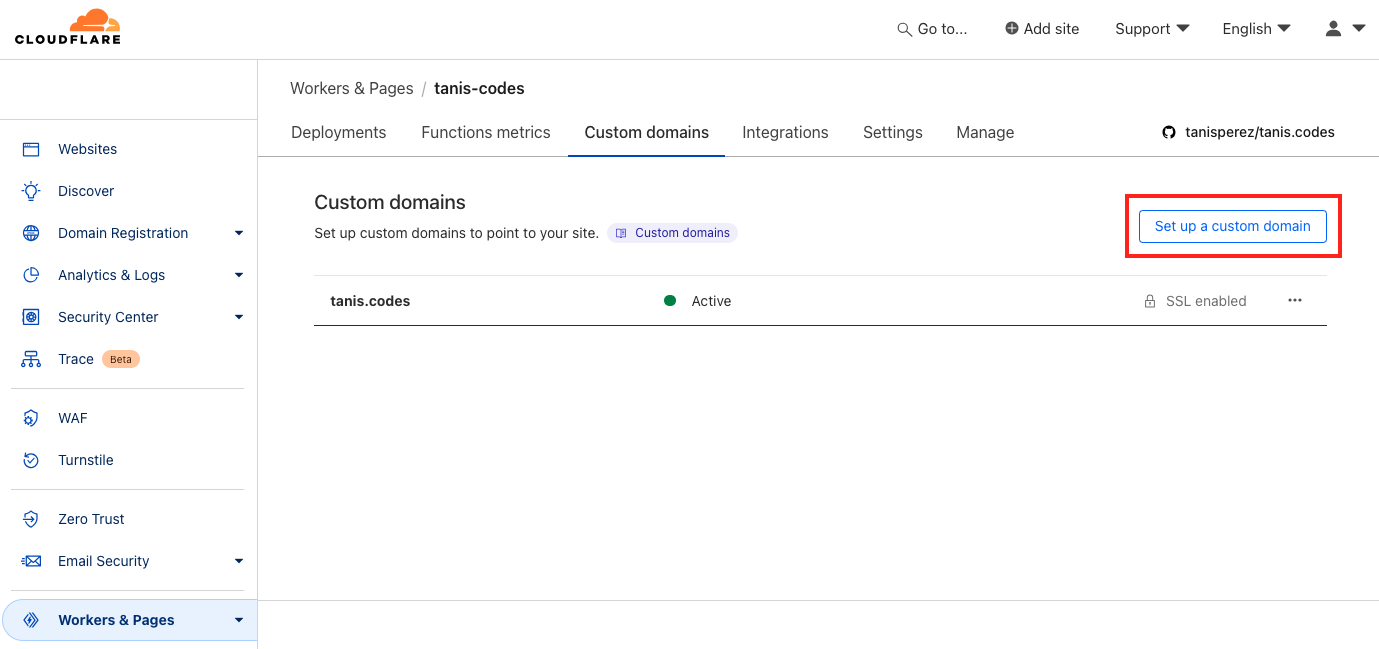Open the Discover section
This screenshot has width=1379, height=649.
click(x=86, y=191)
